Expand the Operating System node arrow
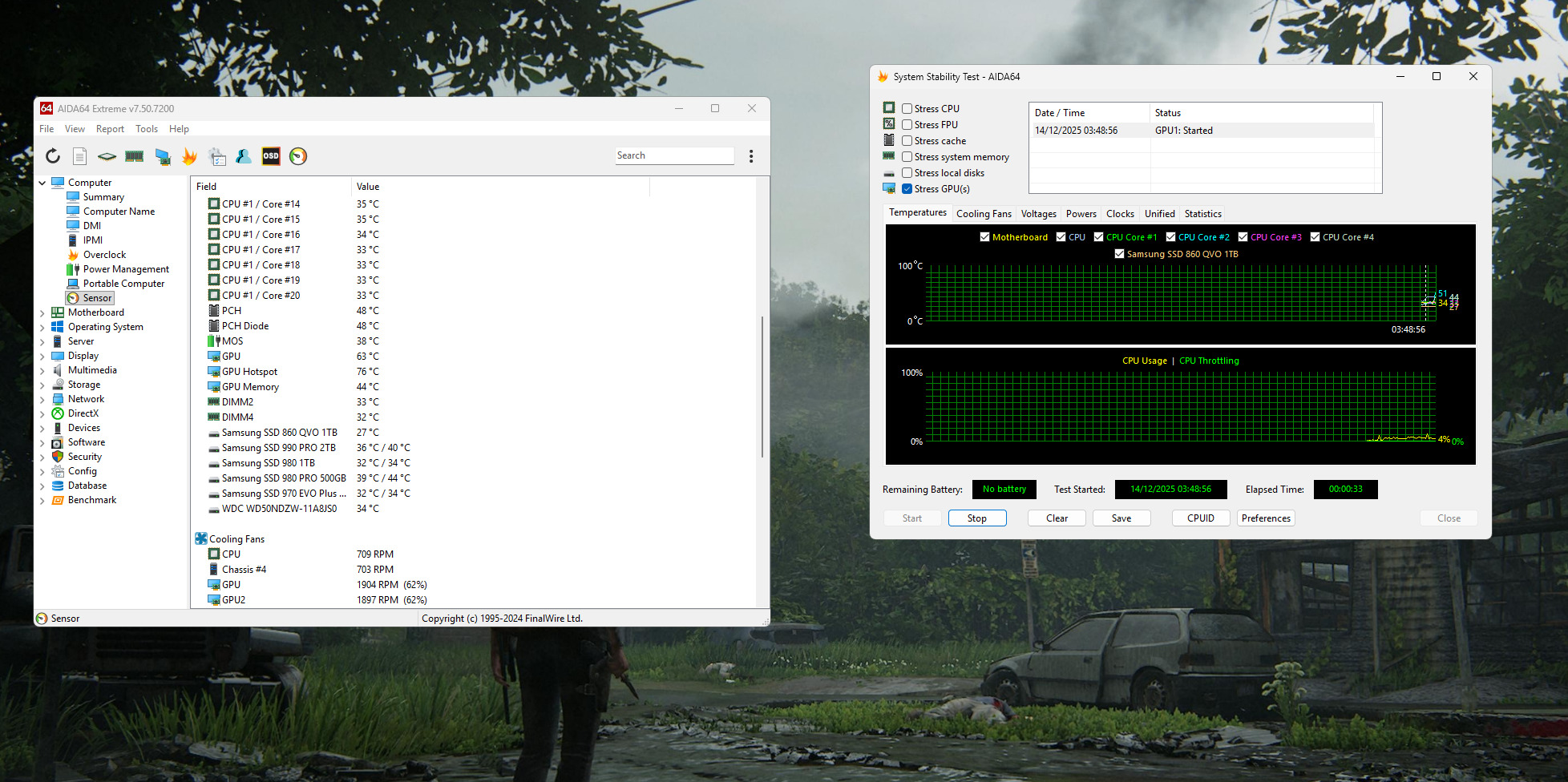This screenshot has height=782, width=1568. pos(42,327)
